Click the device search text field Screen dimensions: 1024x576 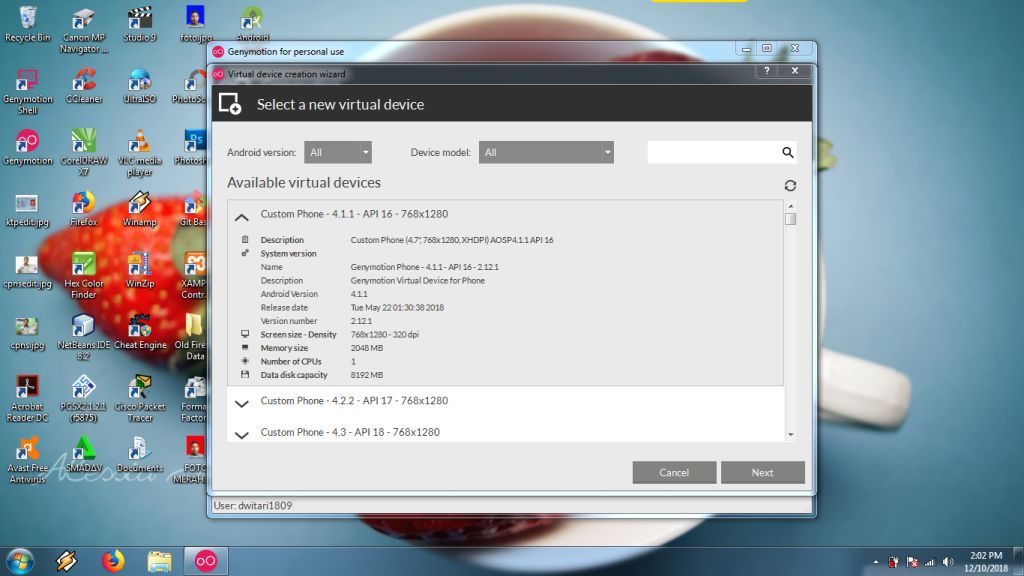point(712,153)
